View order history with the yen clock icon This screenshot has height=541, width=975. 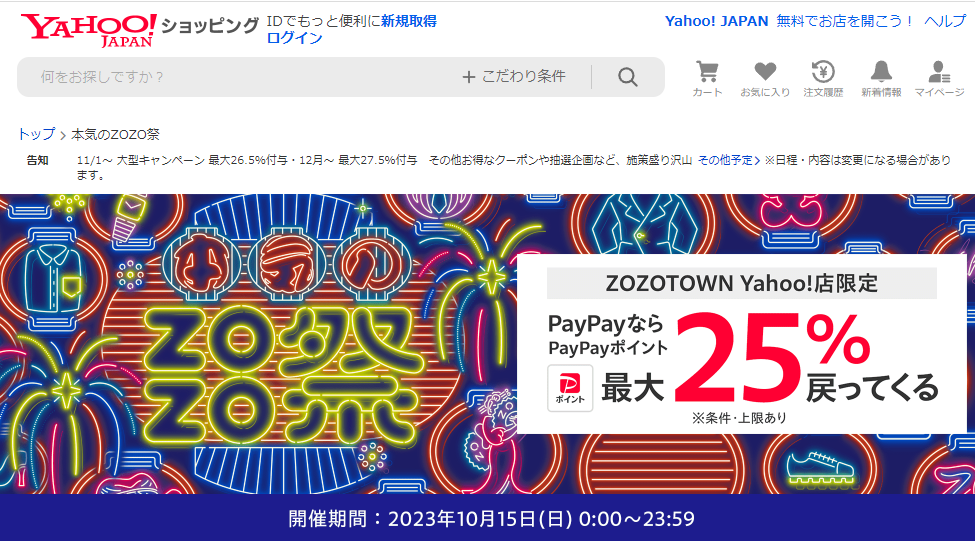tap(823, 78)
